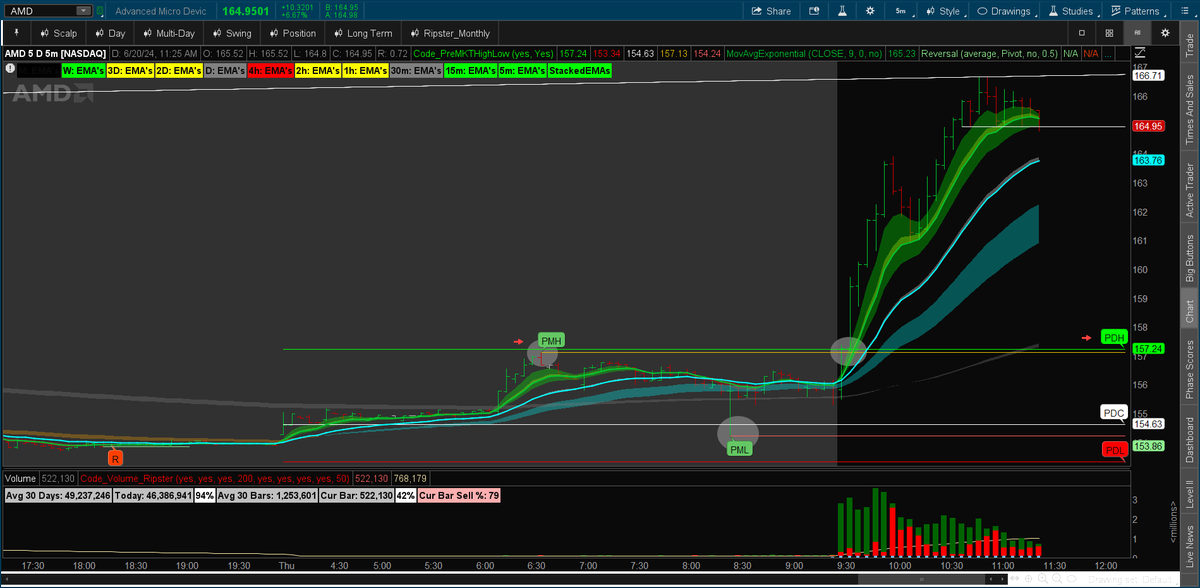This screenshot has width=1200, height=588.
Task: Switch to four-cell grid layout icon
Action: (1109, 33)
